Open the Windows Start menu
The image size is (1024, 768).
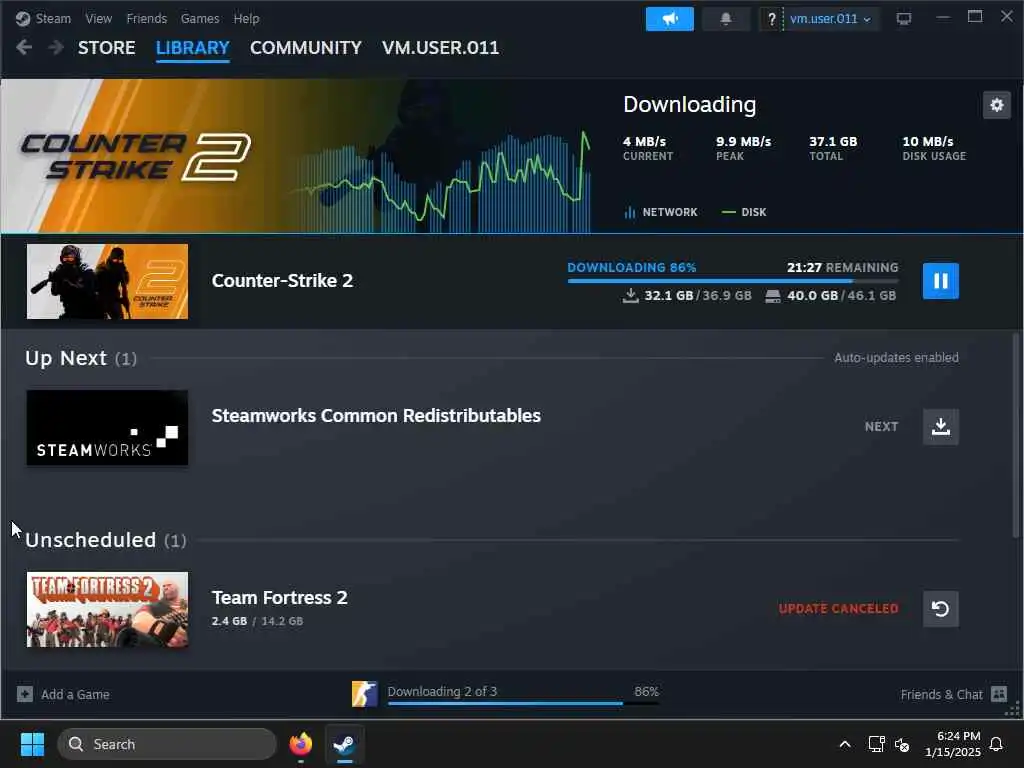pyautogui.click(x=32, y=744)
